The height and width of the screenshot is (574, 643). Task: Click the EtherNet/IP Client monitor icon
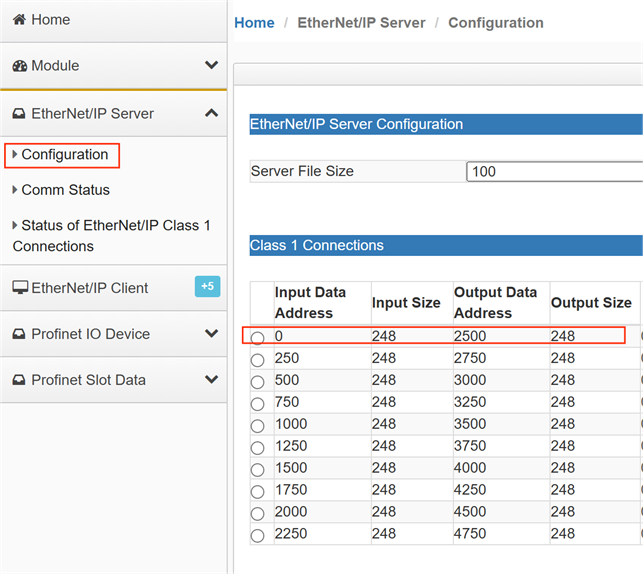[20, 288]
